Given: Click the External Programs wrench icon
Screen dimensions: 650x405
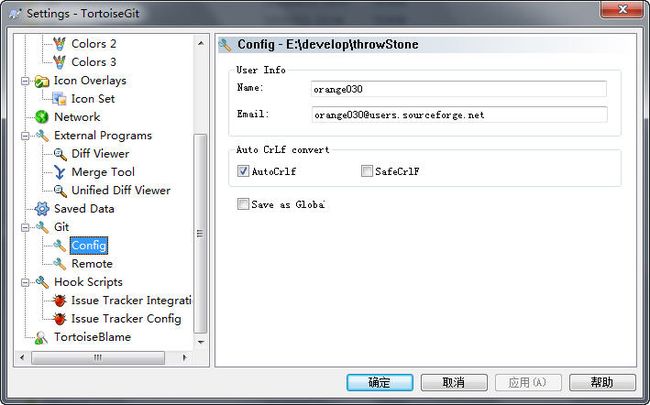Looking at the screenshot, I should coord(42,136).
